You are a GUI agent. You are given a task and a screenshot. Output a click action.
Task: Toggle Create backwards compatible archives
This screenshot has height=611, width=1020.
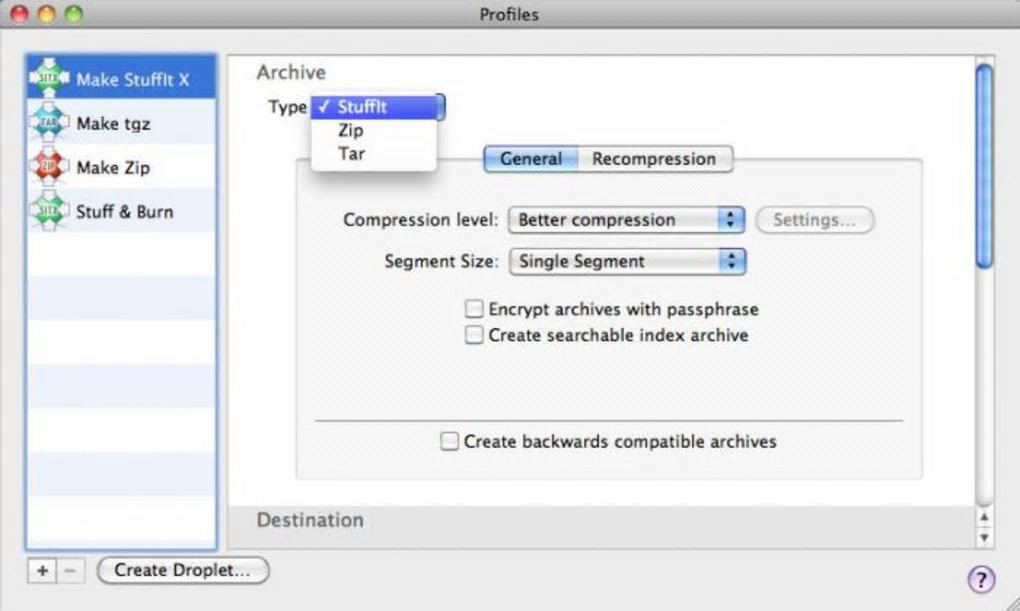[x=449, y=441]
